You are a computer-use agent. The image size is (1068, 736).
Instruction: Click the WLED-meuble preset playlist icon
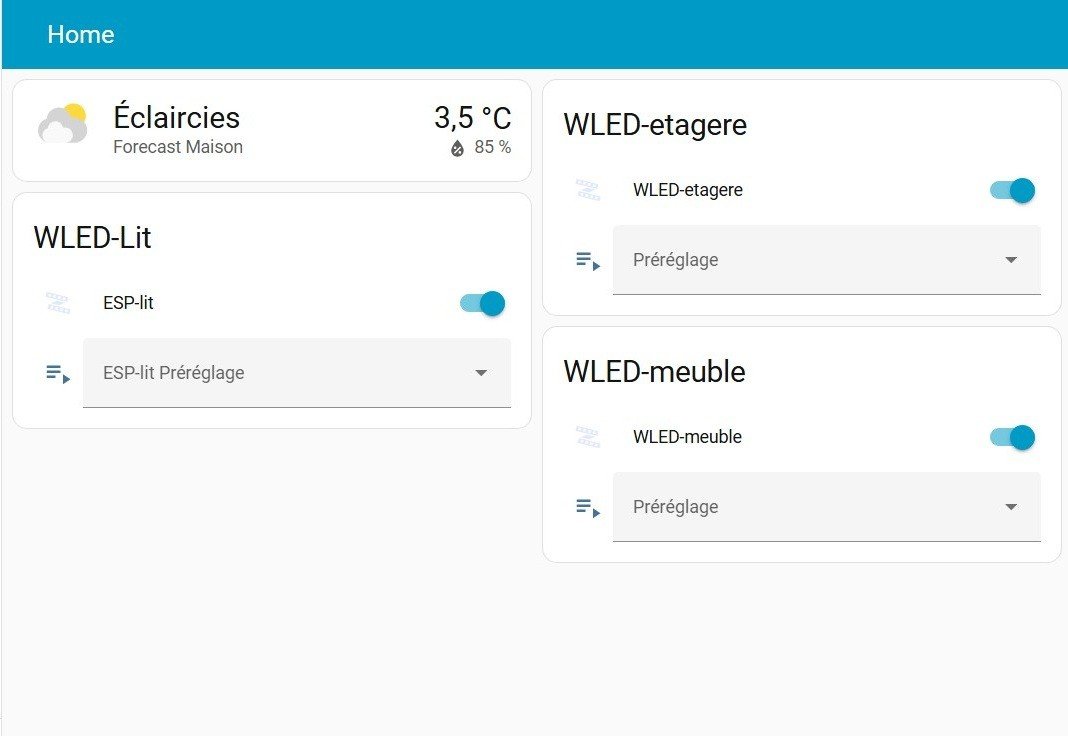tap(588, 507)
